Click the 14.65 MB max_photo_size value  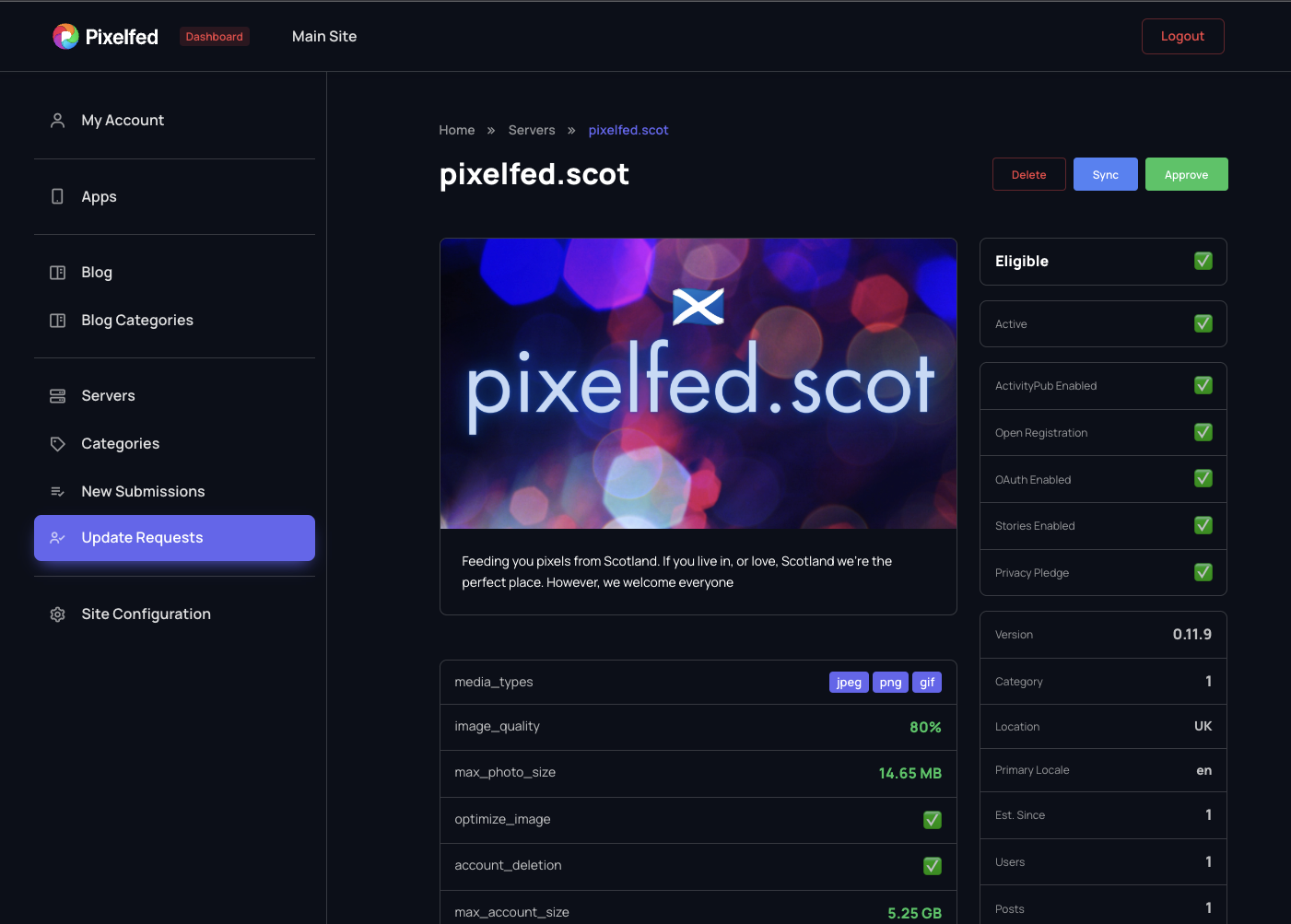click(910, 773)
